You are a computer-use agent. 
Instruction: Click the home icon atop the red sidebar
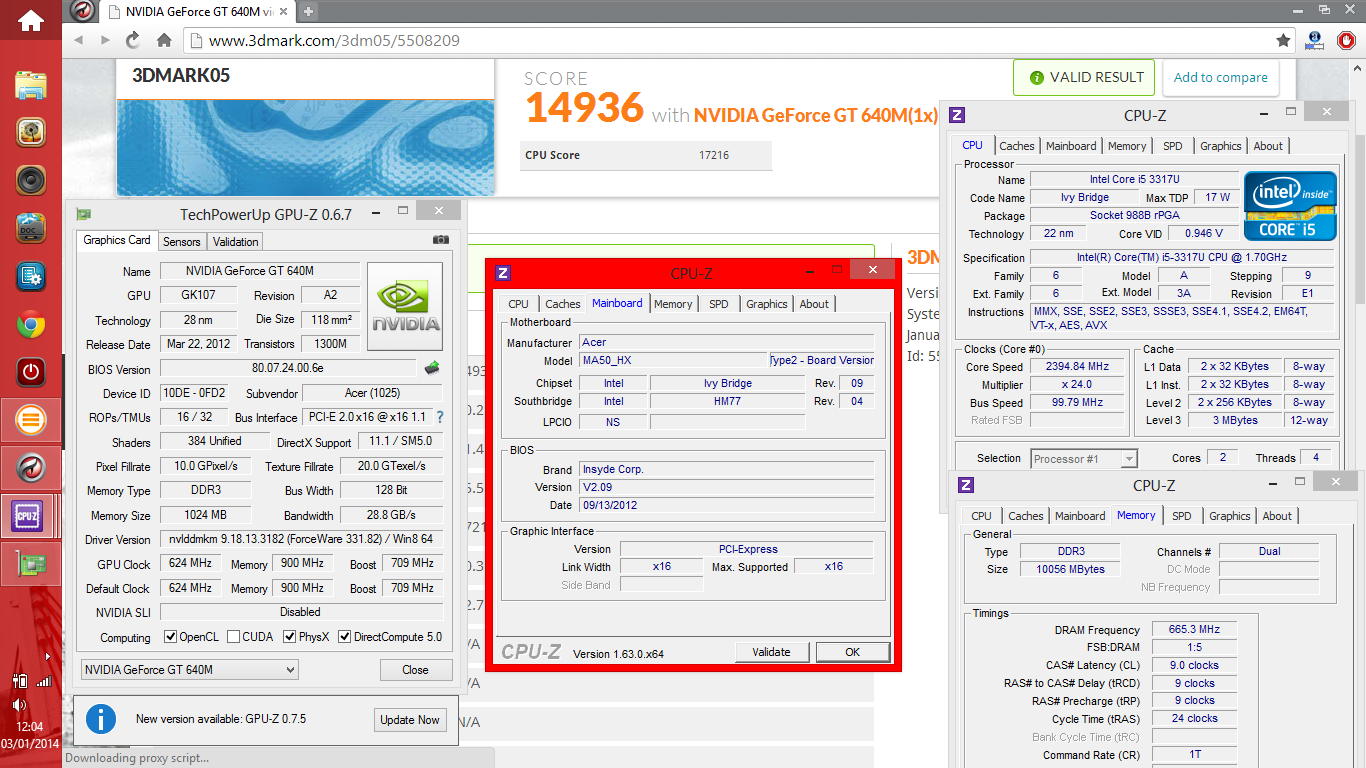point(31,19)
